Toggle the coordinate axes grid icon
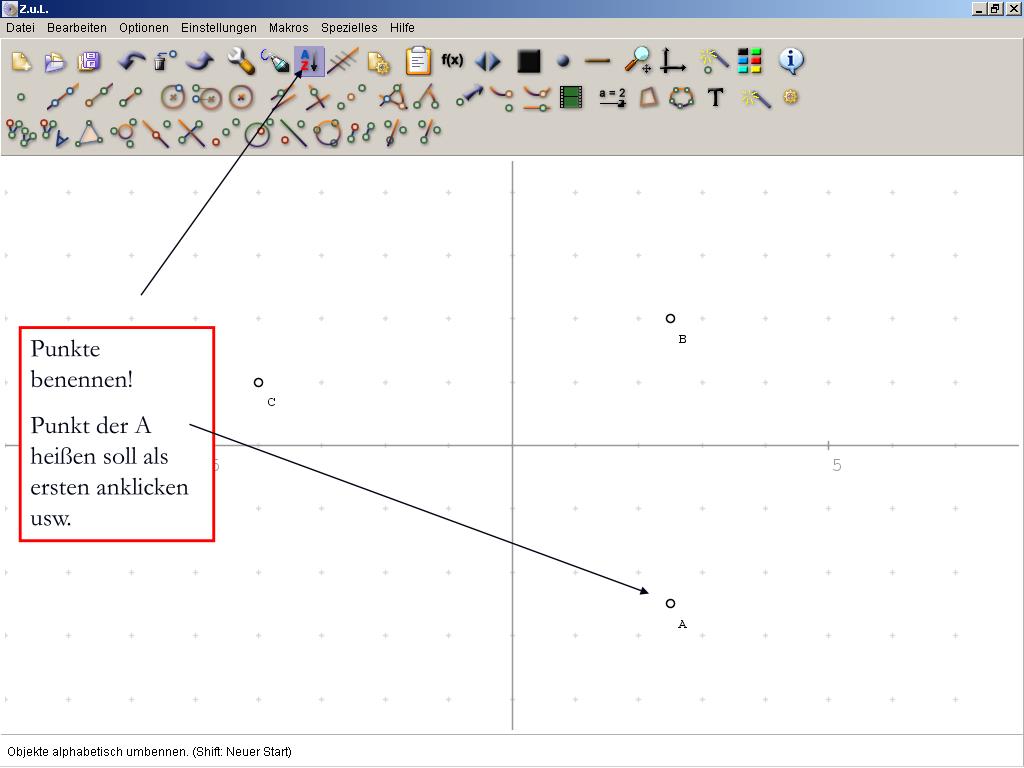 point(672,60)
